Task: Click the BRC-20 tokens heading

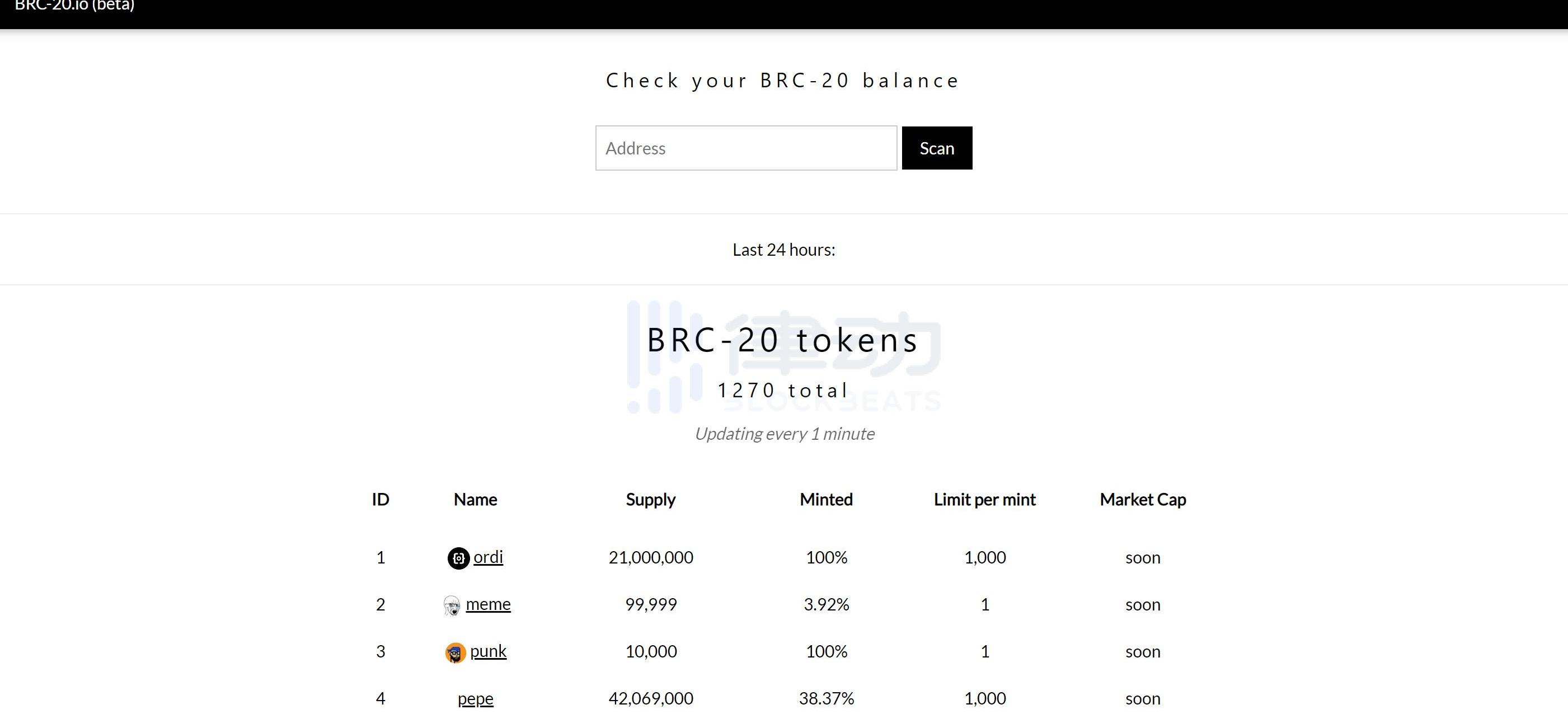Action: 783,340
